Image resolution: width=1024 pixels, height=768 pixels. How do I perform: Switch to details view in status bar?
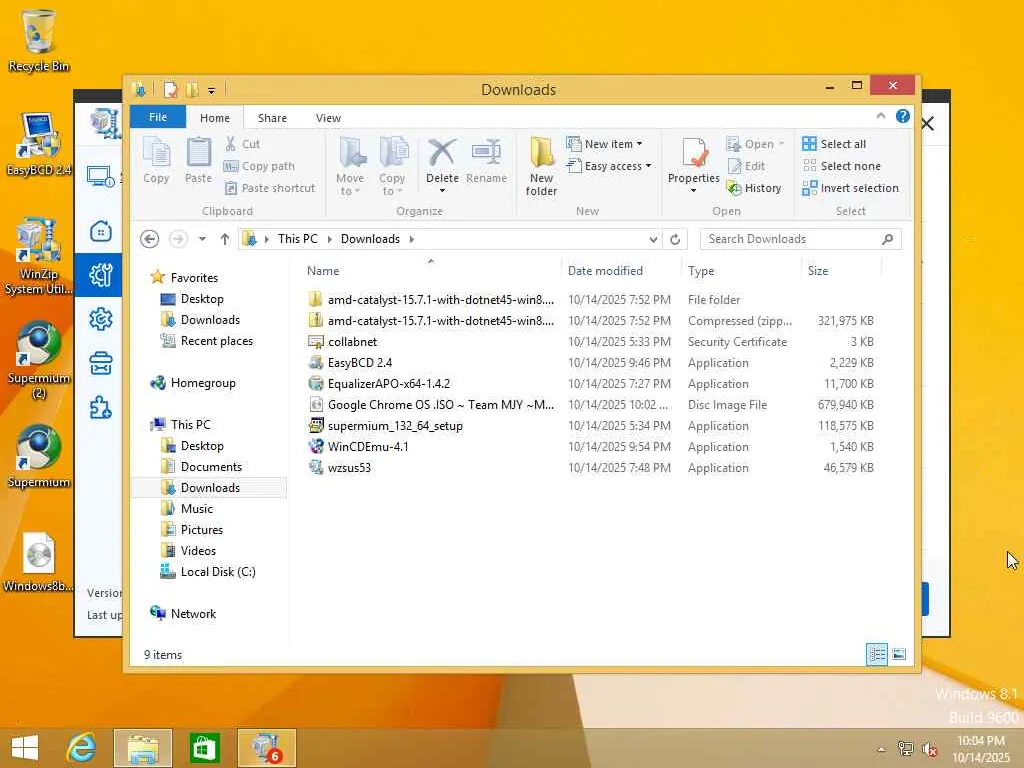pos(876,654)
